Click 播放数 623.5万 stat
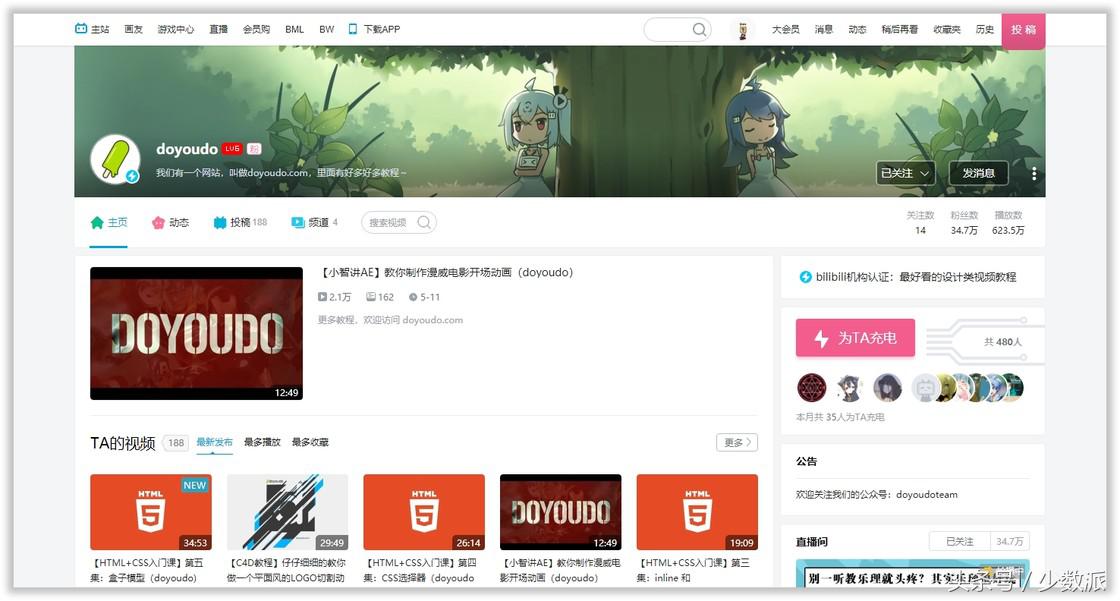The image size is (1120, 601). point(1008,223)
